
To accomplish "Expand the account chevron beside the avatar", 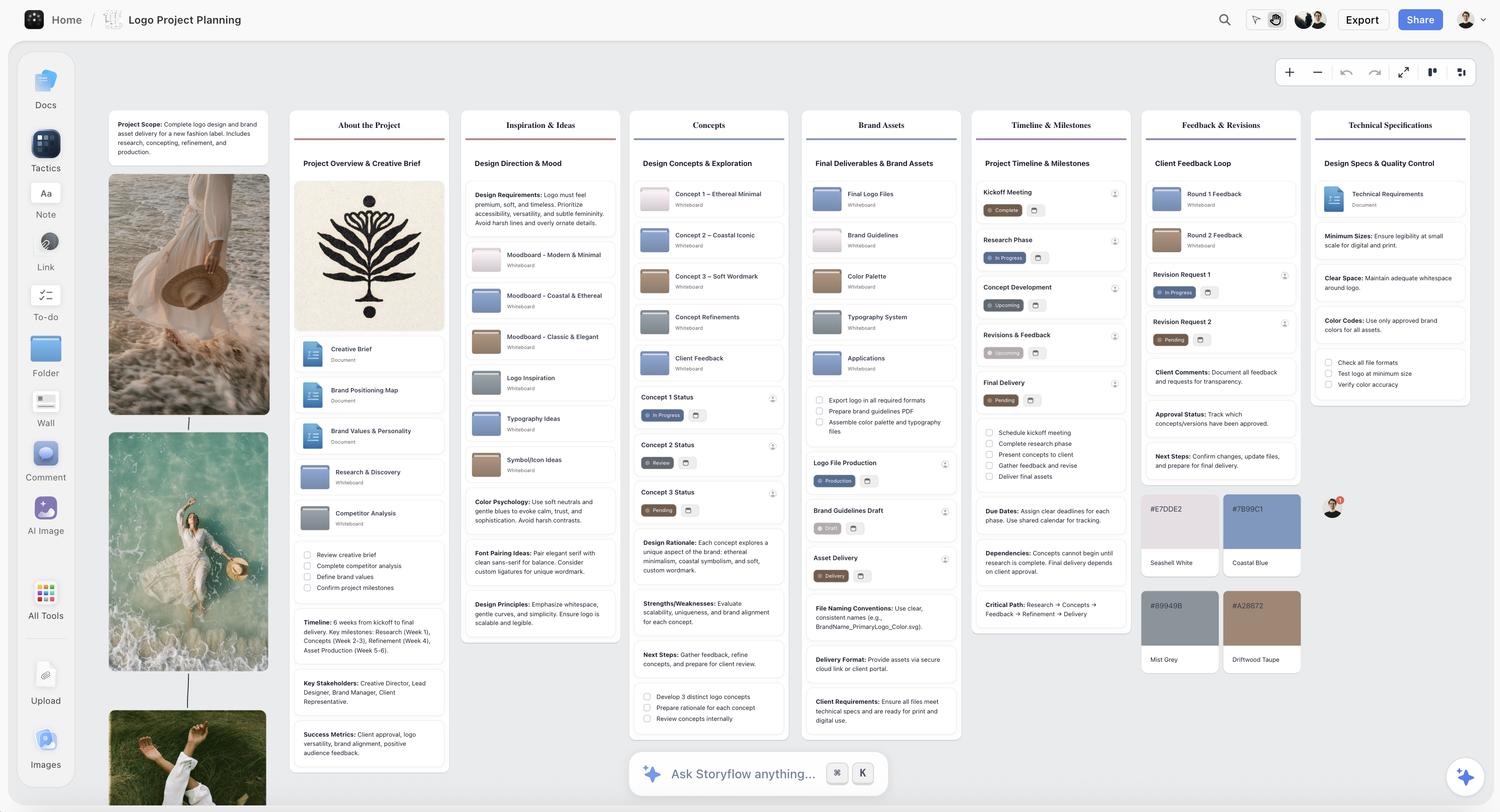I will coord(1483,19).
